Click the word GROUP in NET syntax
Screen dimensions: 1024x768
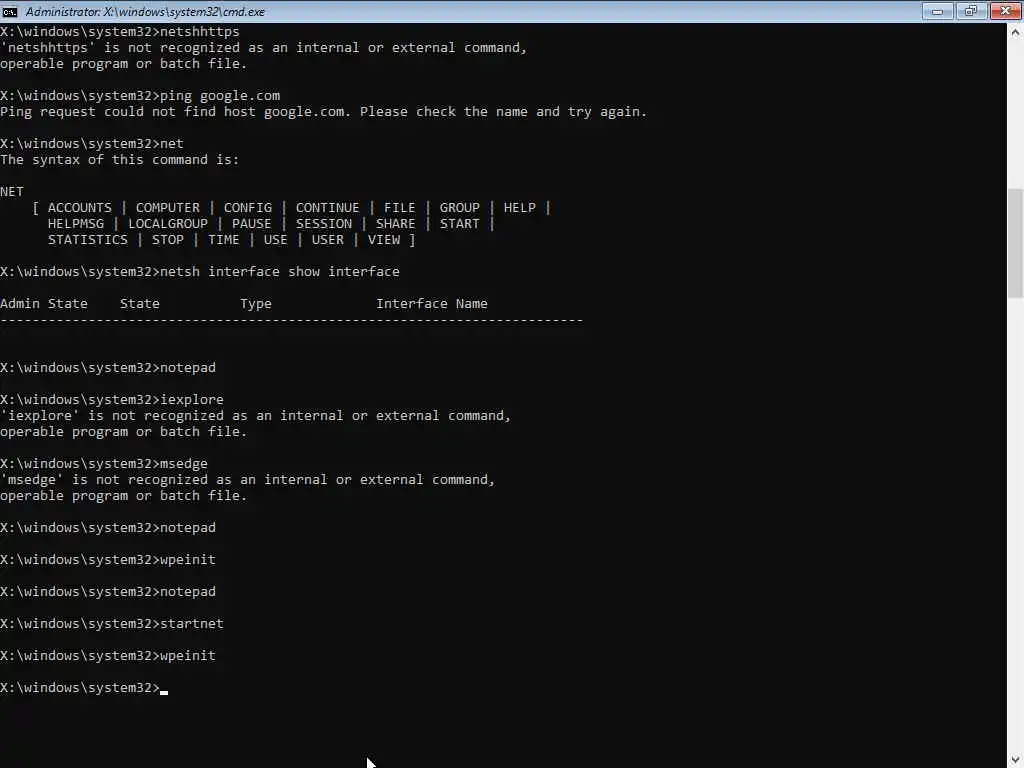point(460,208)
